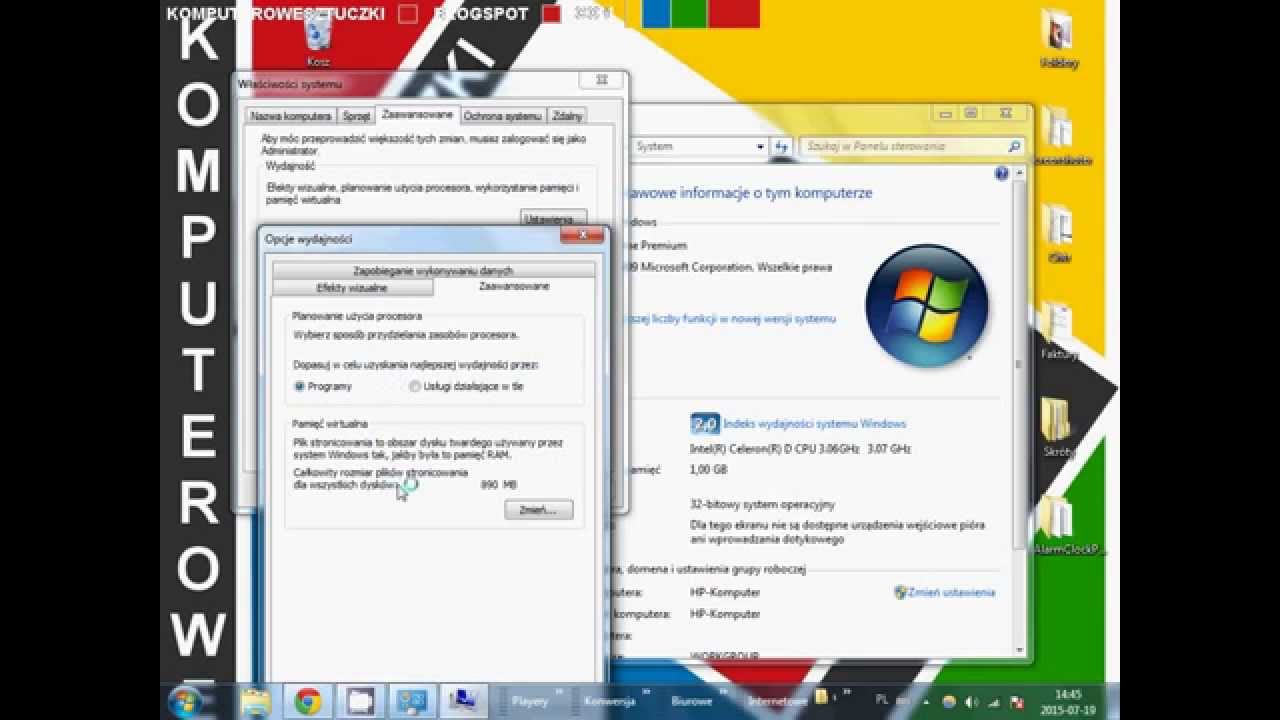
Task: Open the Control Panel taskbar icon
Action: coord(410,701)
